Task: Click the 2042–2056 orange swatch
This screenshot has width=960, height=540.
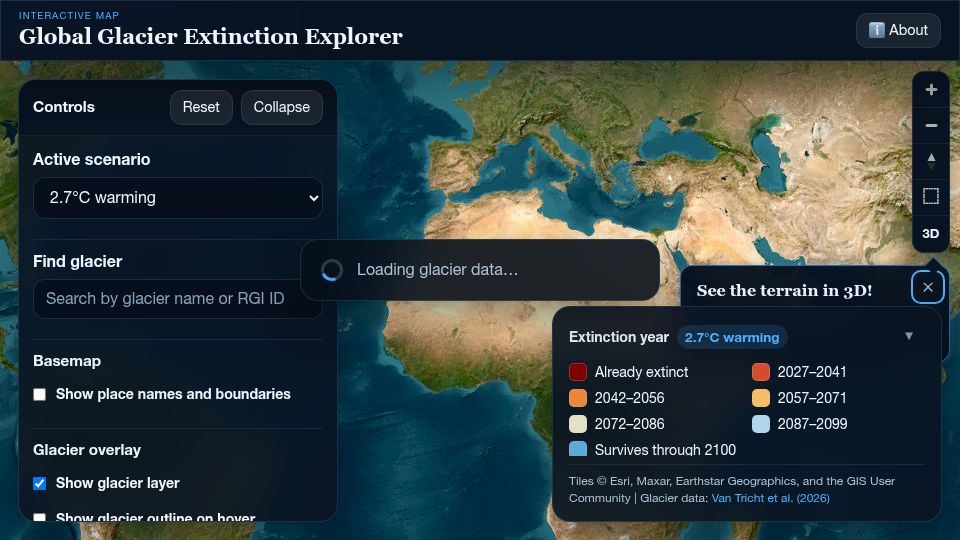Action: (578, 398)
